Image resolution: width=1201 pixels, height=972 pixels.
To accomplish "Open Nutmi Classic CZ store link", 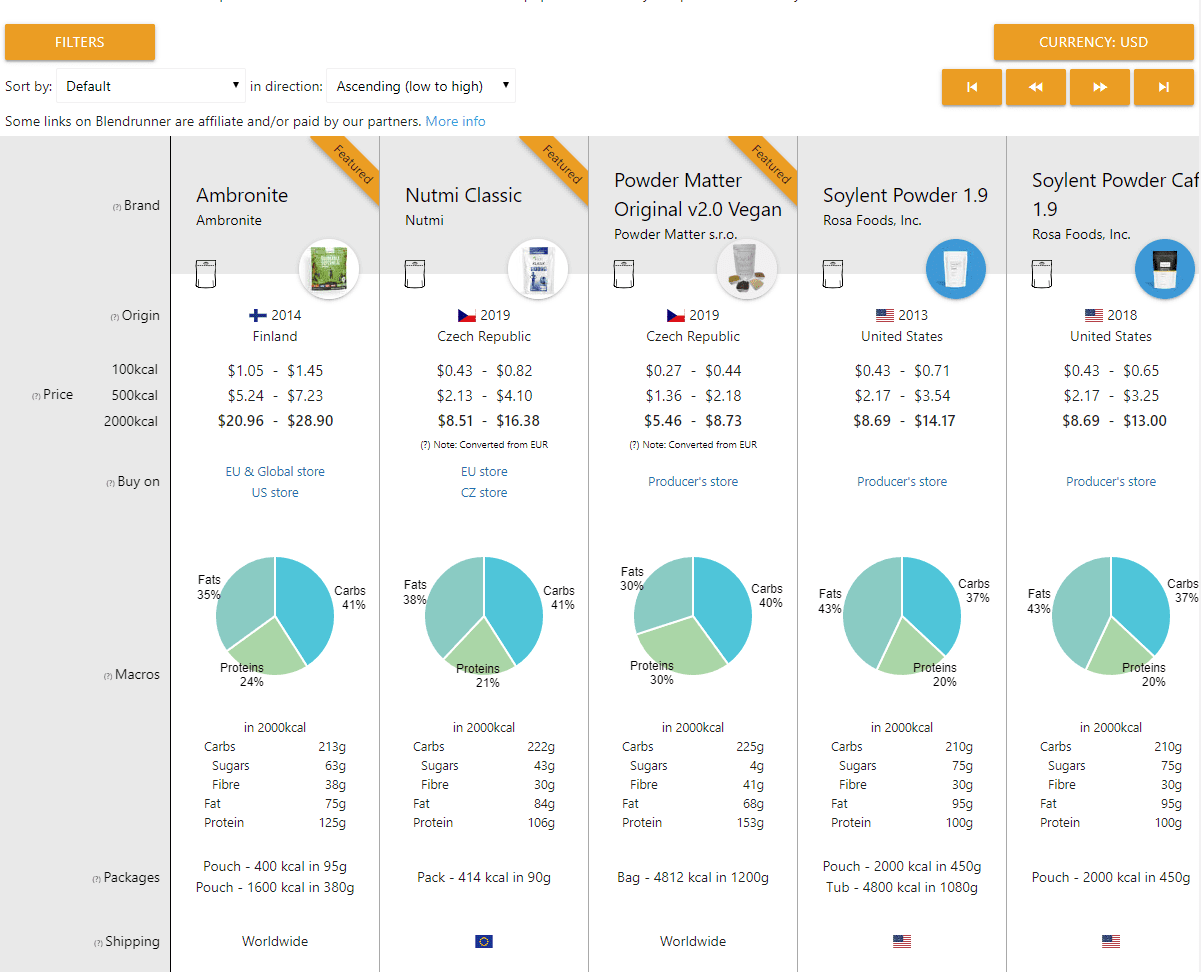I will (484, 492).
